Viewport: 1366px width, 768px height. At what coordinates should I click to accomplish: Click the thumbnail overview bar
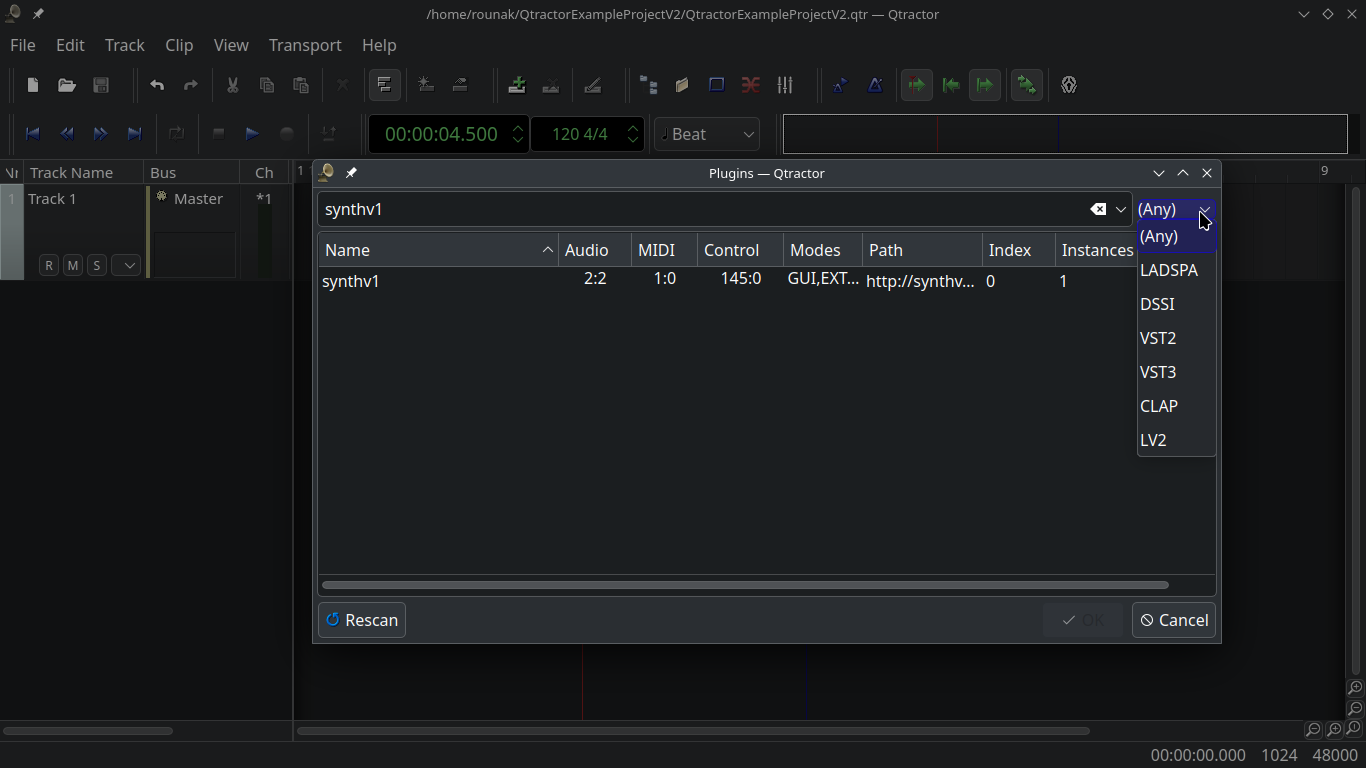click(x=1065, y=134)
